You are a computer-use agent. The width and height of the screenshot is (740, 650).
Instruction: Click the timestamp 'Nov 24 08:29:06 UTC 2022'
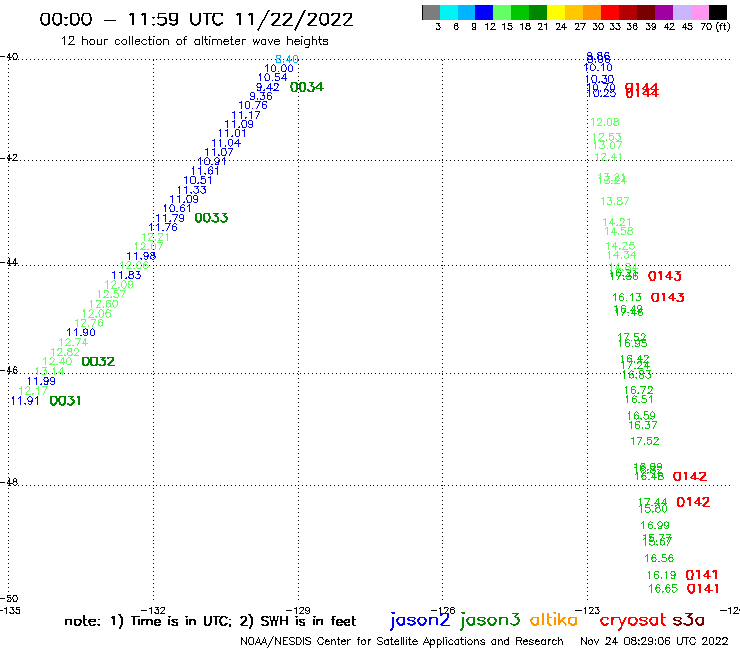click(x=654, y=642)
